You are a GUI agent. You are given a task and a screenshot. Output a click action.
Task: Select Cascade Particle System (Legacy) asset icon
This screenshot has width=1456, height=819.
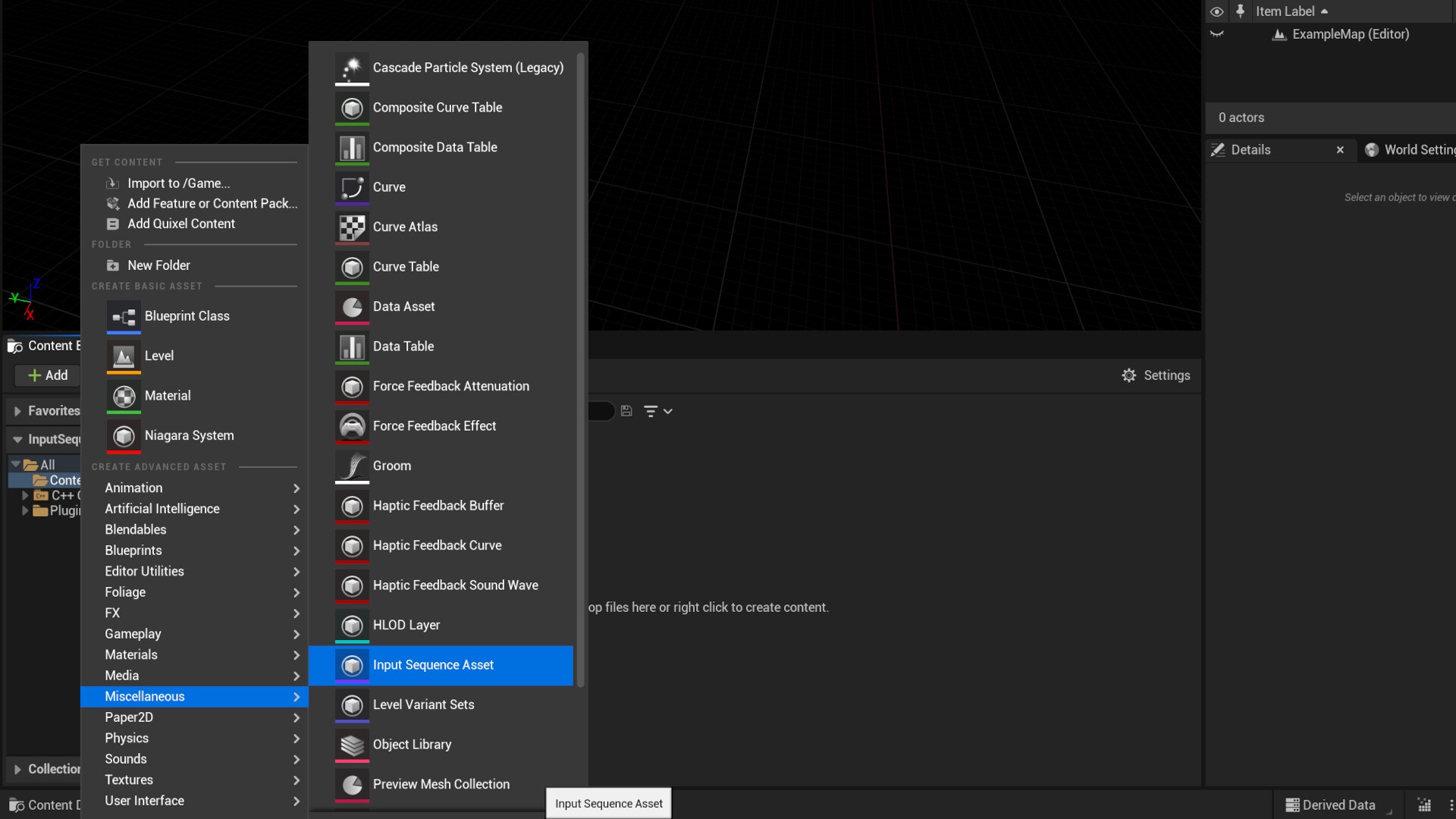[352, 67]
